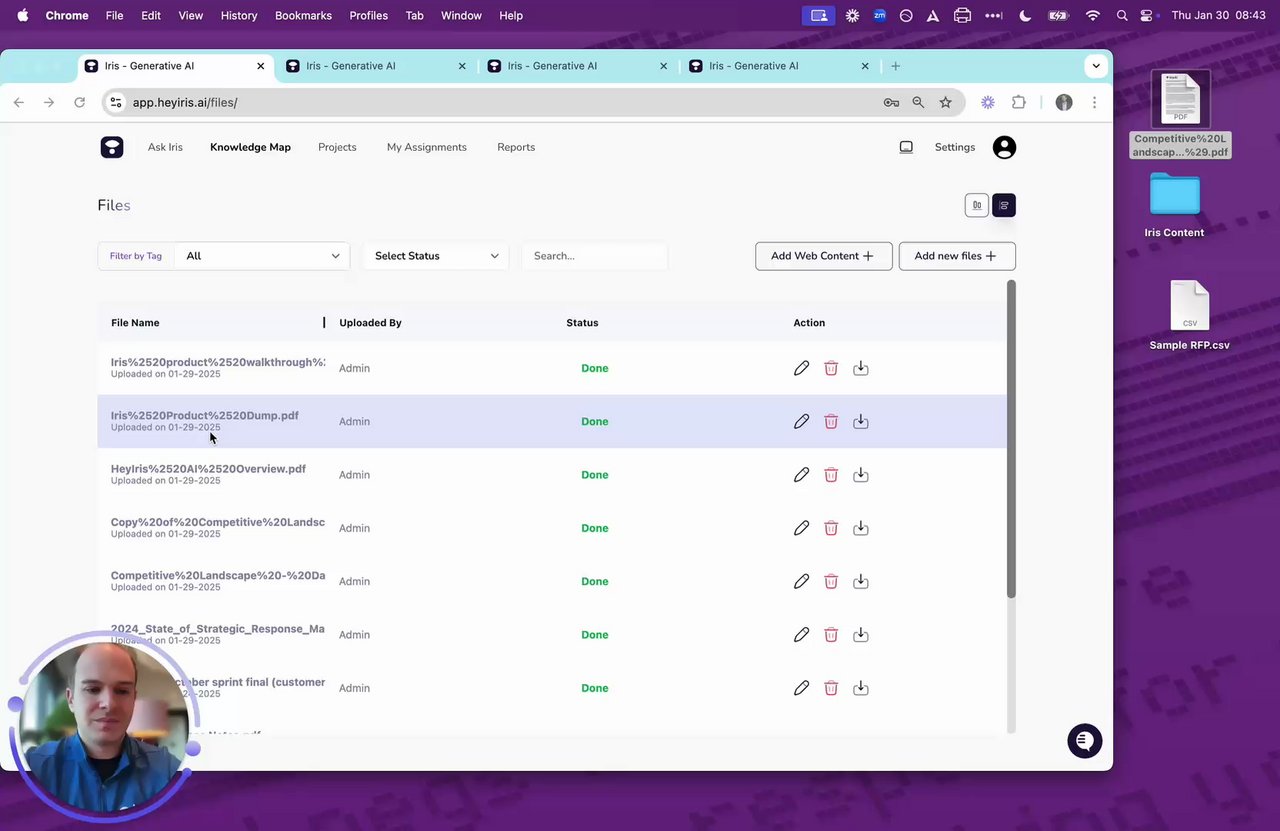Edit the Copy of Competitive Landscape file

click(x=801, y=528)
